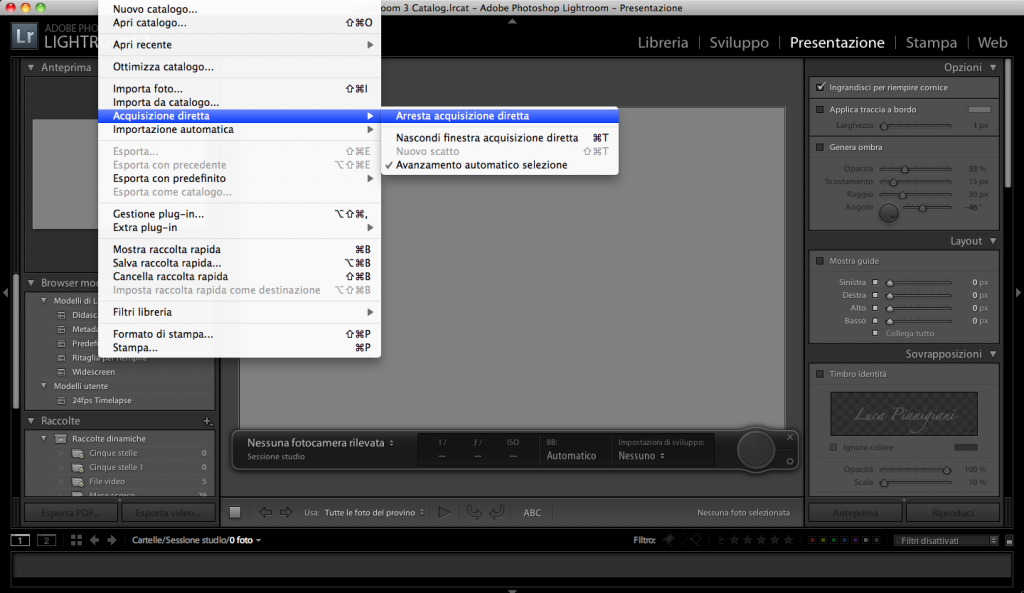
Task: Set the fifth star rating filter
Action: click(x=788, y=540)
